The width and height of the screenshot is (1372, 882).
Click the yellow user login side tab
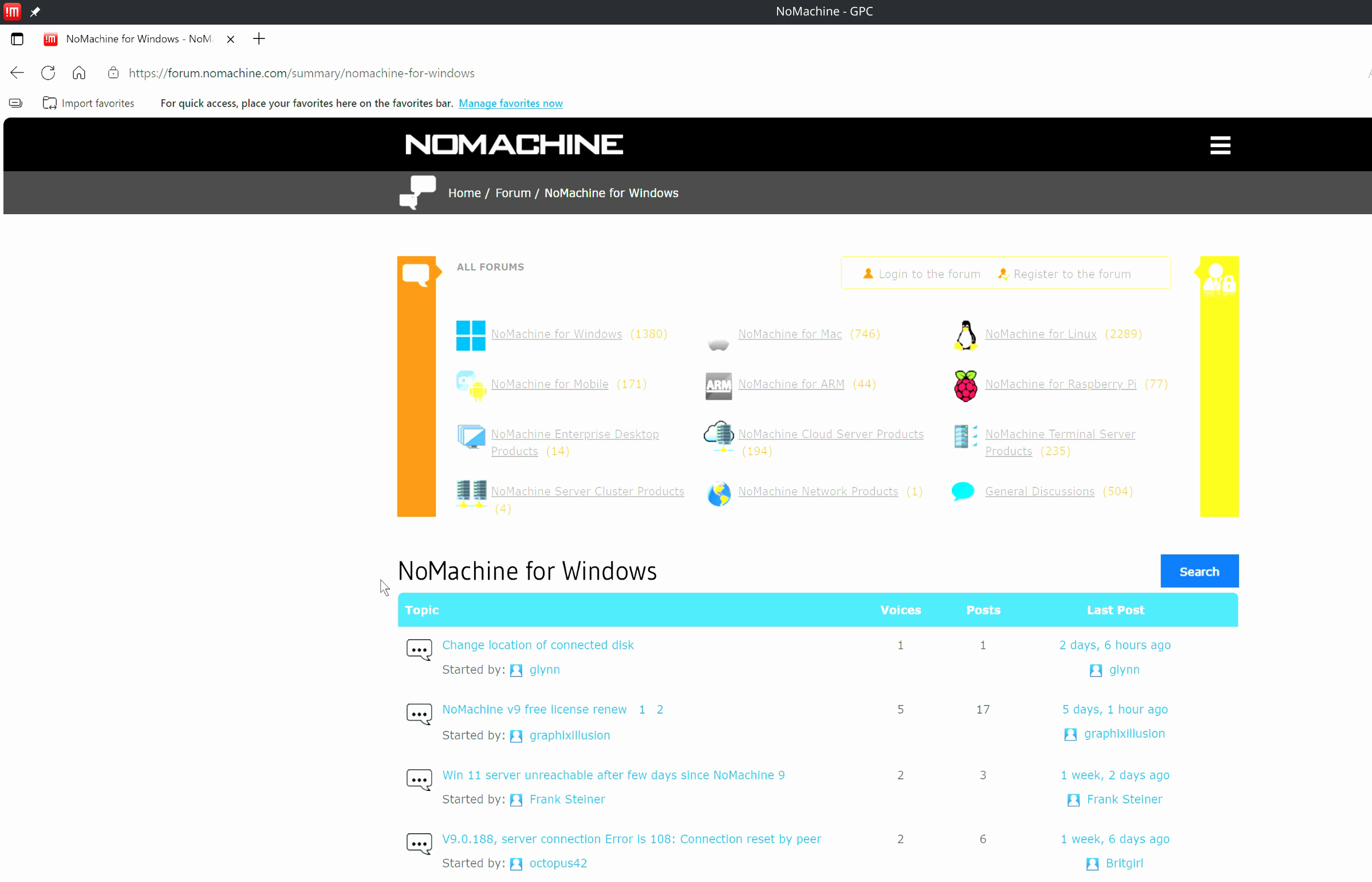1220,386
